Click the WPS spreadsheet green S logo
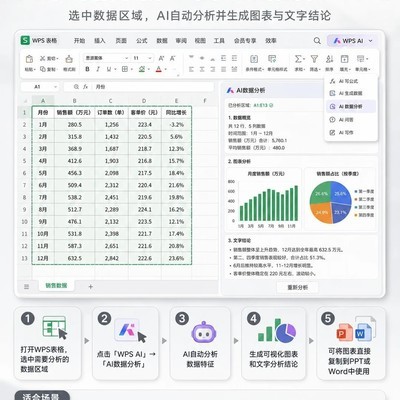Screen dimensions: 400x400 click(x=25, y=40)
